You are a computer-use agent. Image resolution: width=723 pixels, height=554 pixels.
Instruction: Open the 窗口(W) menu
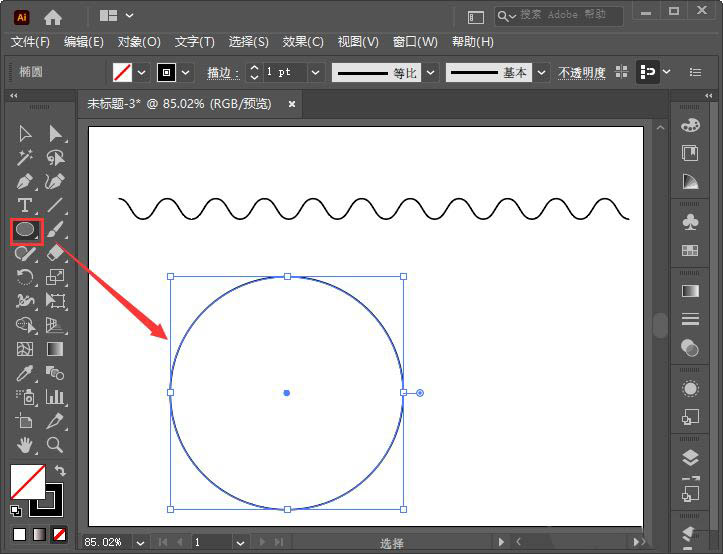415,42
